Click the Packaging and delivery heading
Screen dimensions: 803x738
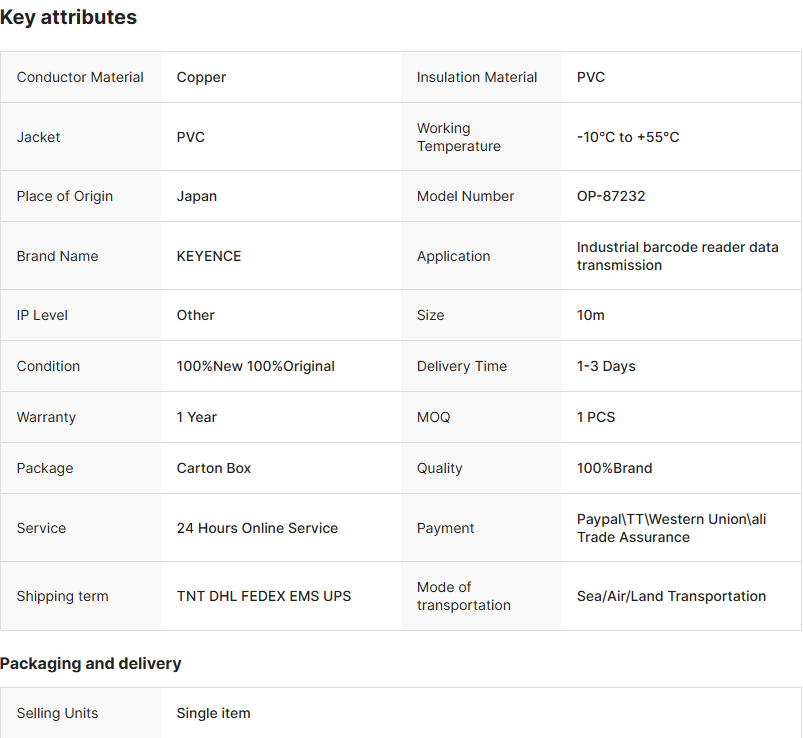(x=91, y=664)
